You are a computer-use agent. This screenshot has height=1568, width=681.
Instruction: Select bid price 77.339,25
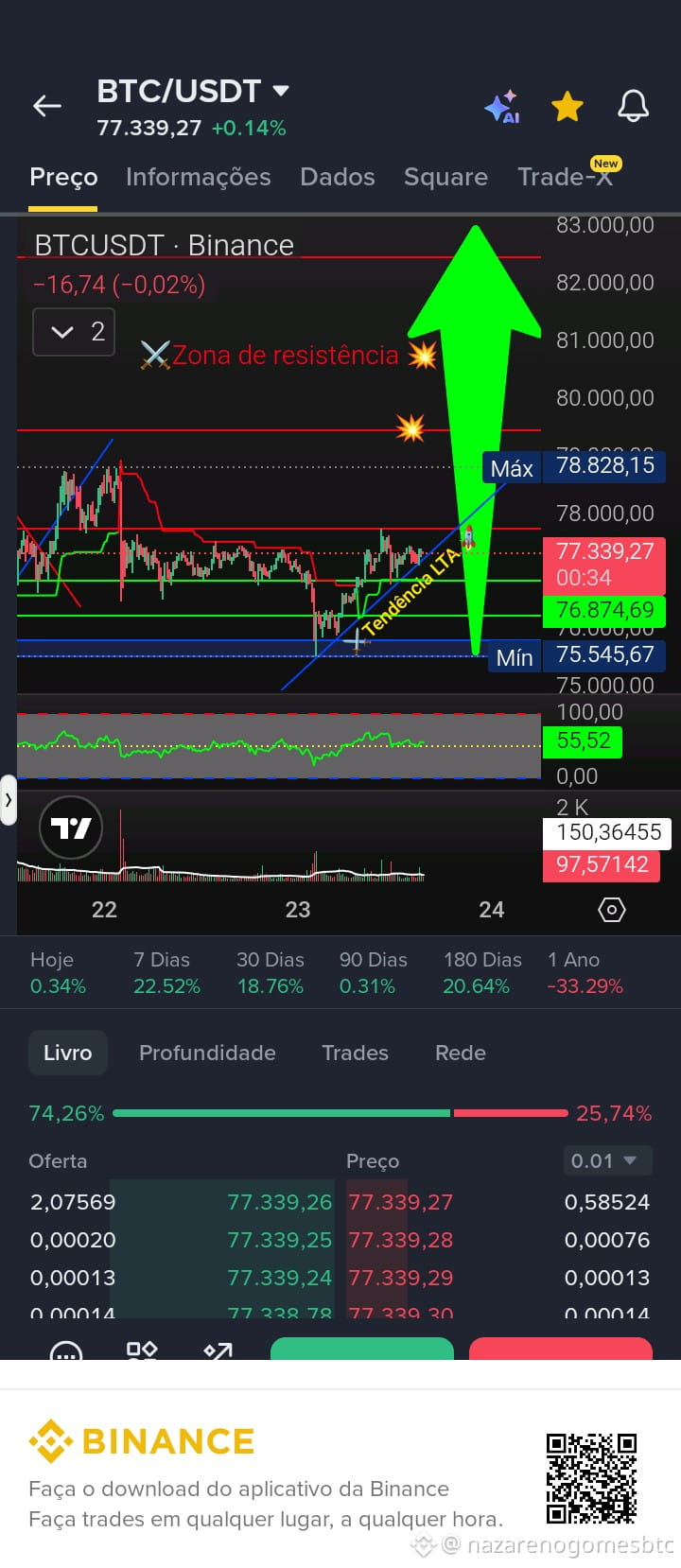tap(279, 1240)
